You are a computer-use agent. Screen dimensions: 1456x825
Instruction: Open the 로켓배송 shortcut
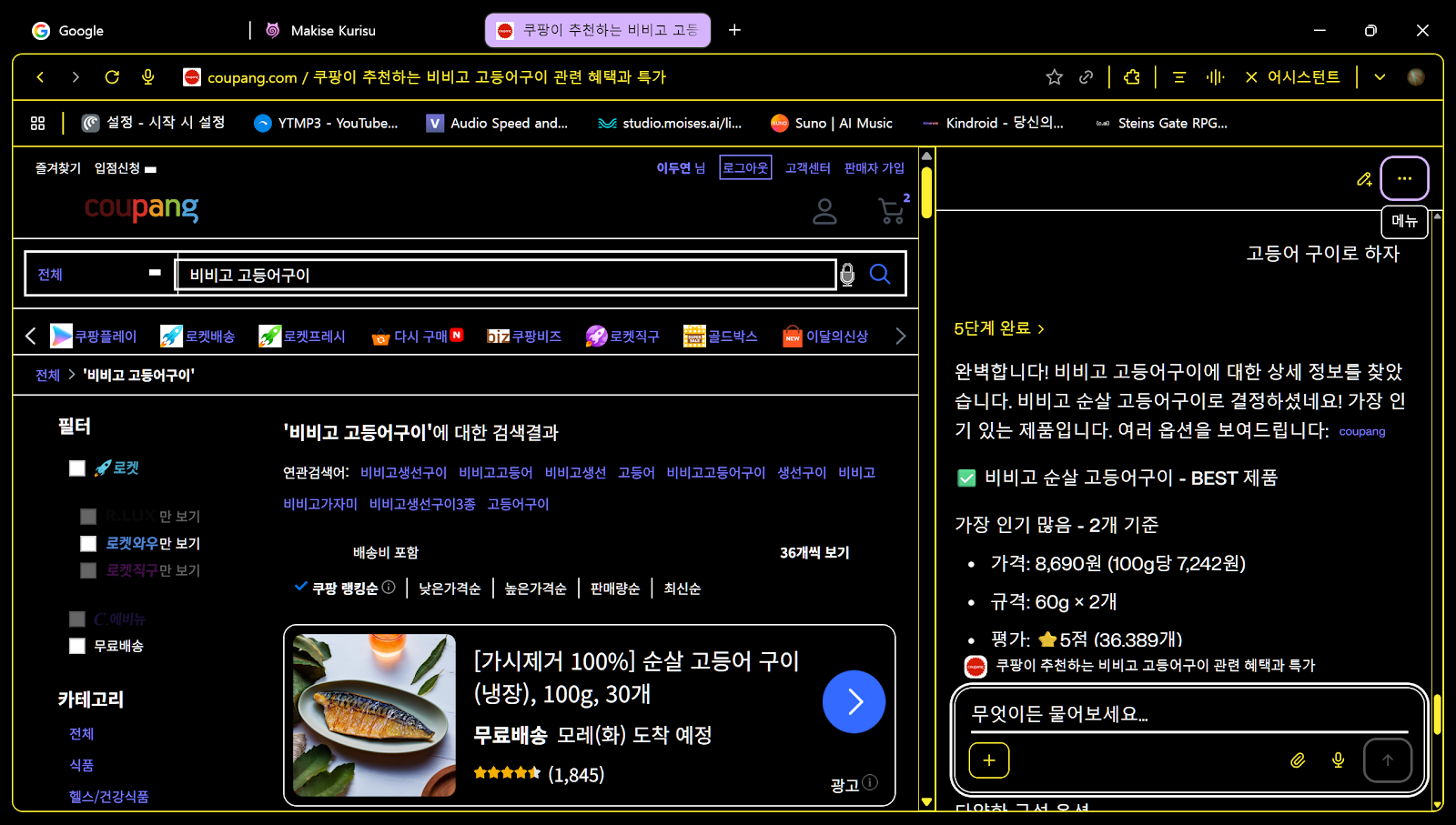197,337
